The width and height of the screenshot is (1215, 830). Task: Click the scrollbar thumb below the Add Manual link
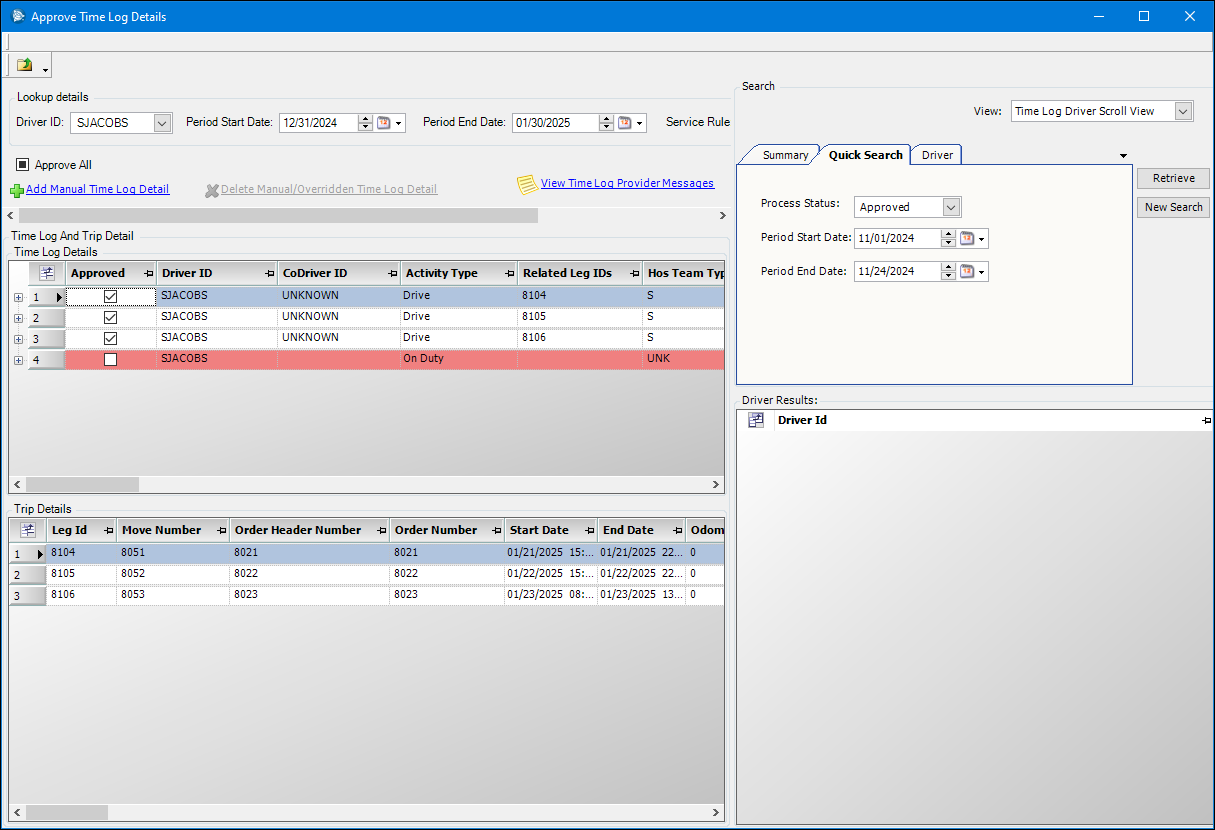tap(278, 215)
